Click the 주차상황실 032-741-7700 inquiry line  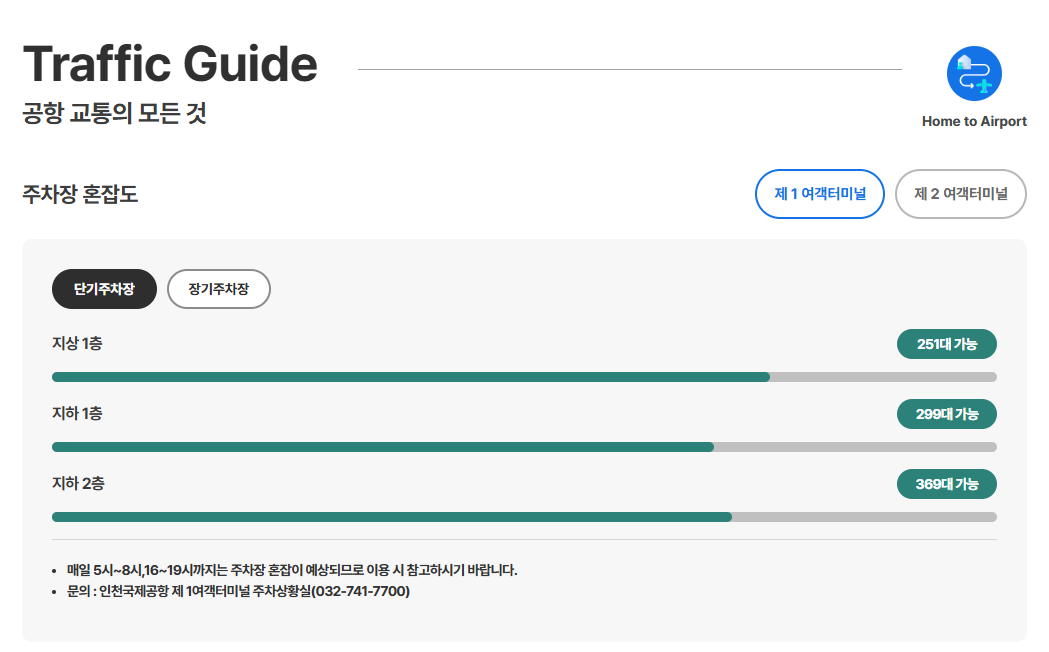pyautogui.click(x=238, y=591)
